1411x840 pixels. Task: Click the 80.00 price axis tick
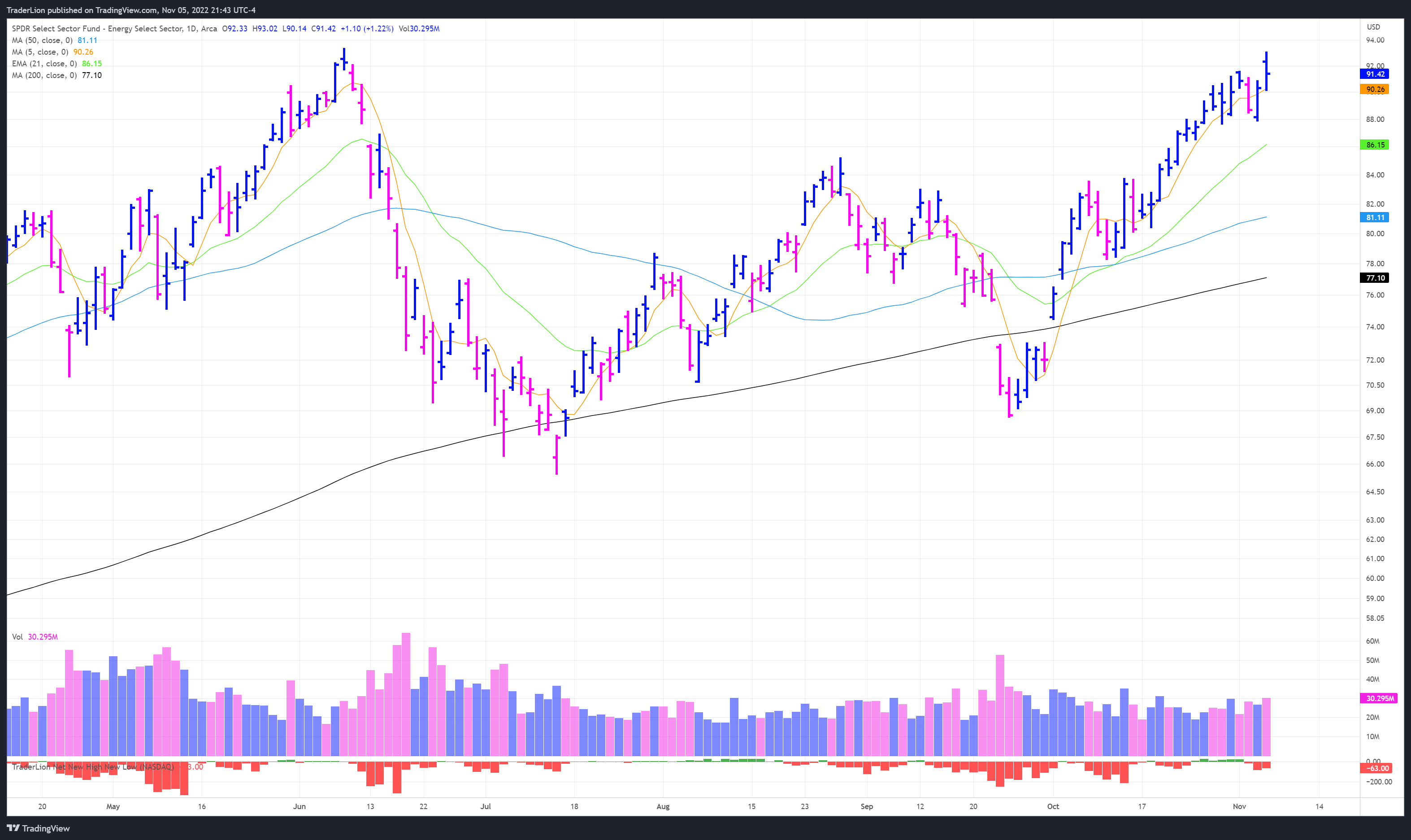pos(1375,234)
